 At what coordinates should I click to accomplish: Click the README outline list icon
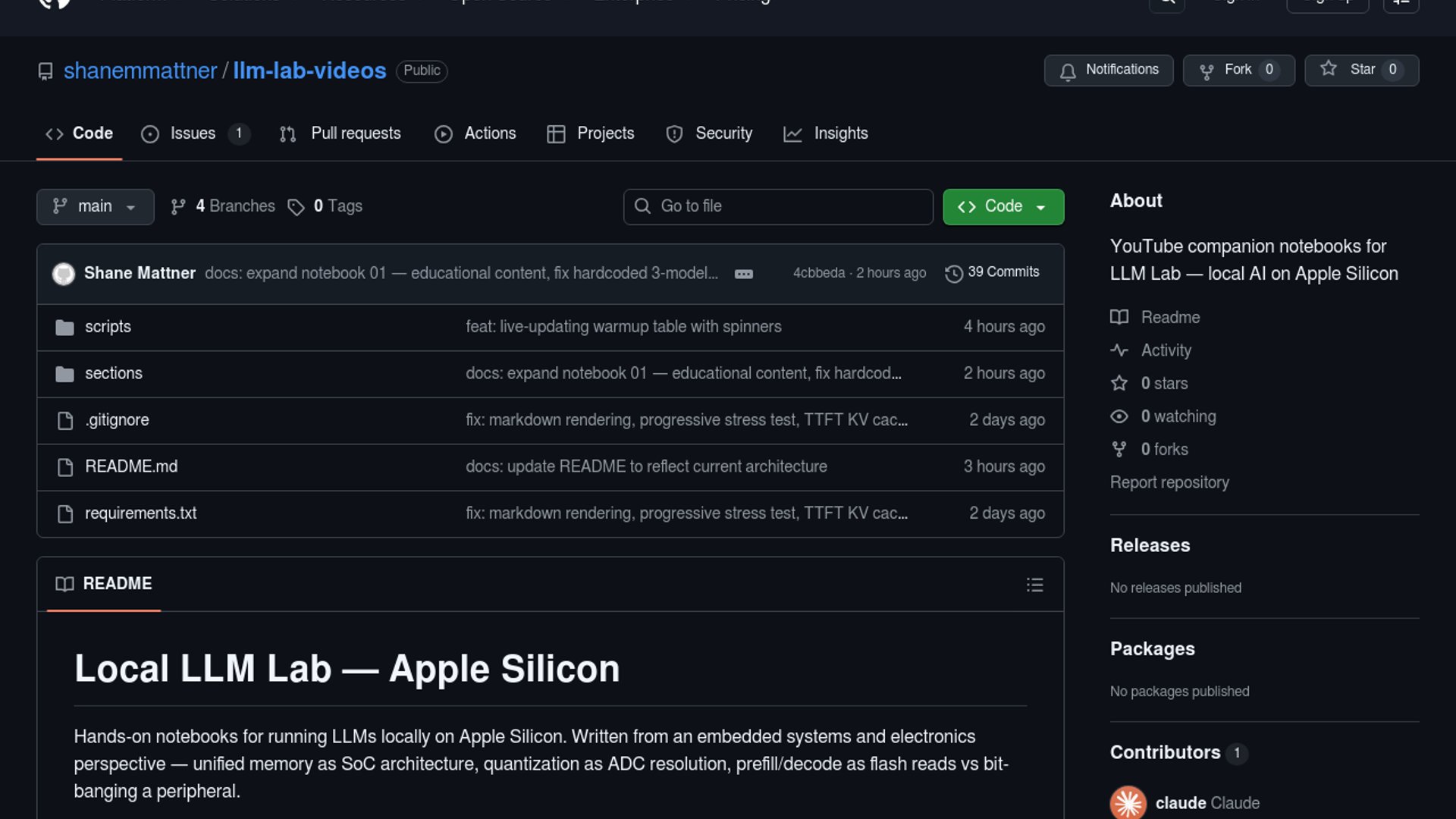[x=1034, y=585]
